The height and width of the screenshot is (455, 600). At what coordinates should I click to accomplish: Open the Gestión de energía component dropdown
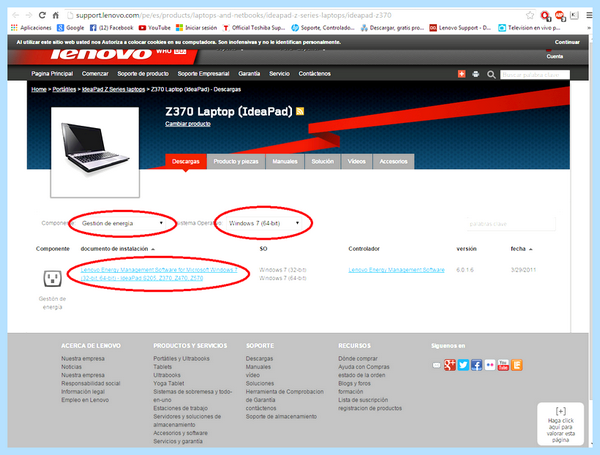[122, 223]
